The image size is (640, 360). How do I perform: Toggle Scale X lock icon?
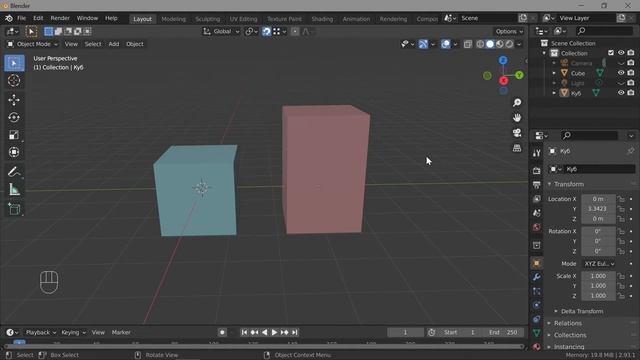tap(621, 276)
